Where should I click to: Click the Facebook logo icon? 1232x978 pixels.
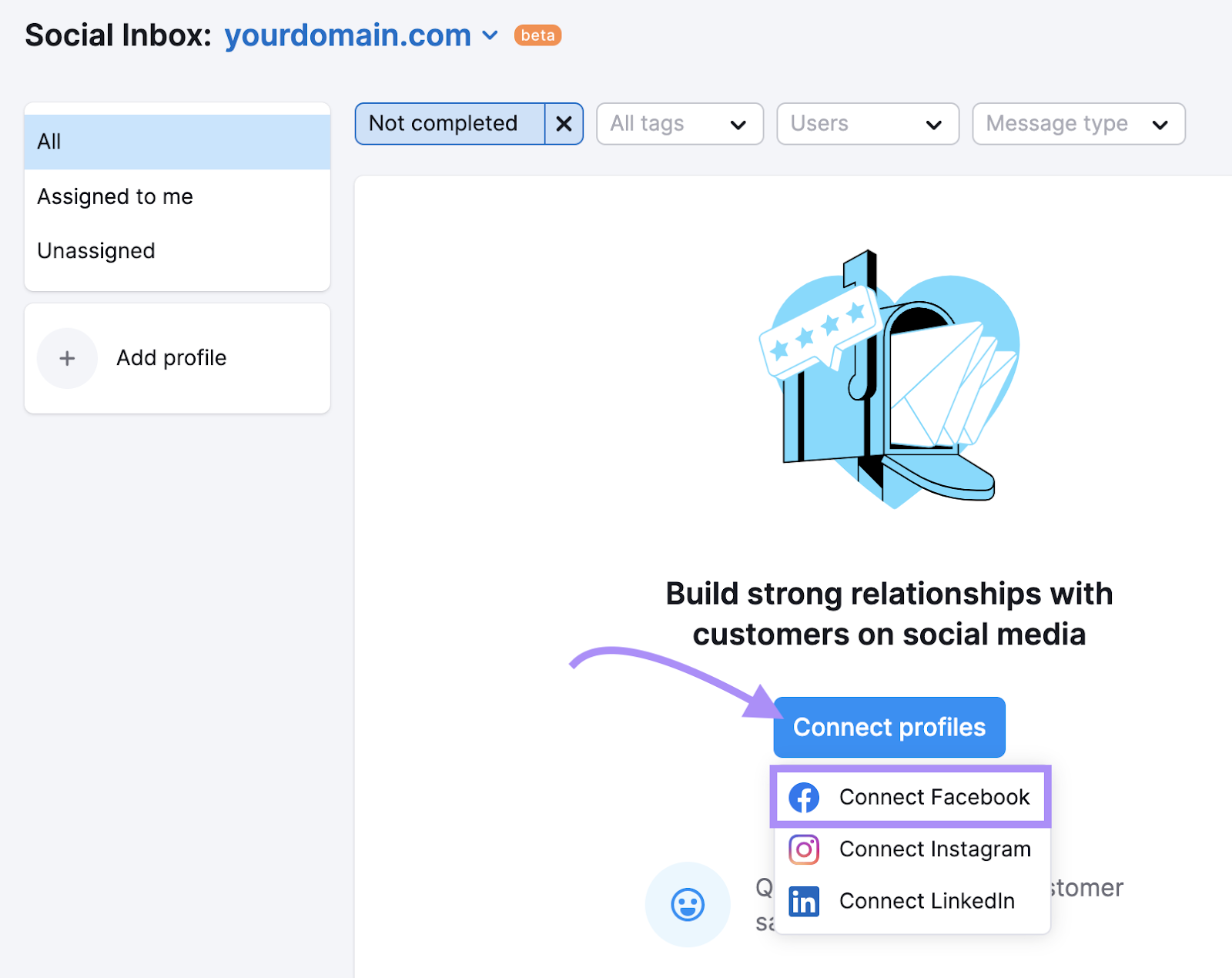(804, 798)
